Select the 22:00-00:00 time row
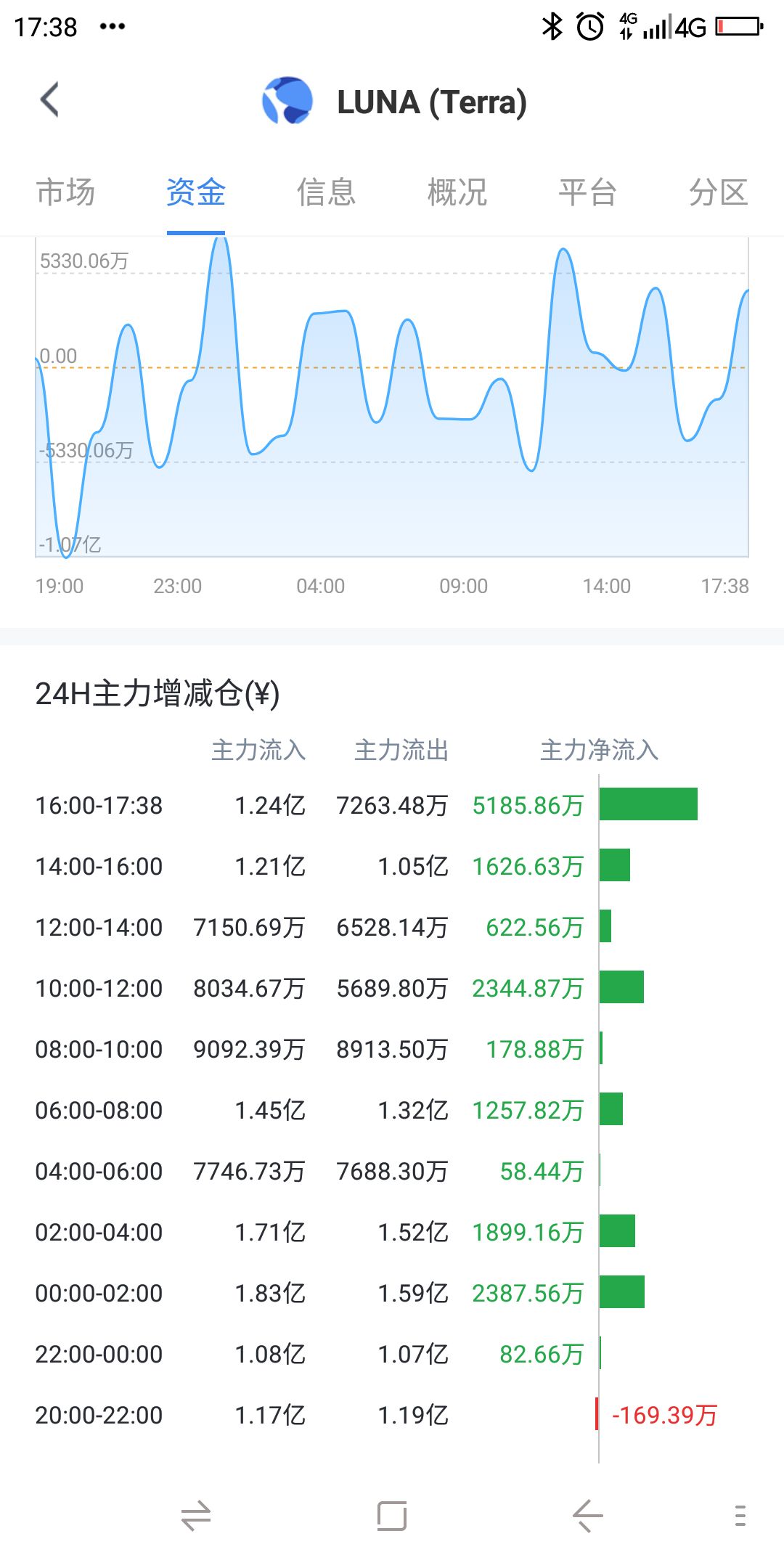784x1568 pixels. 392,1354
